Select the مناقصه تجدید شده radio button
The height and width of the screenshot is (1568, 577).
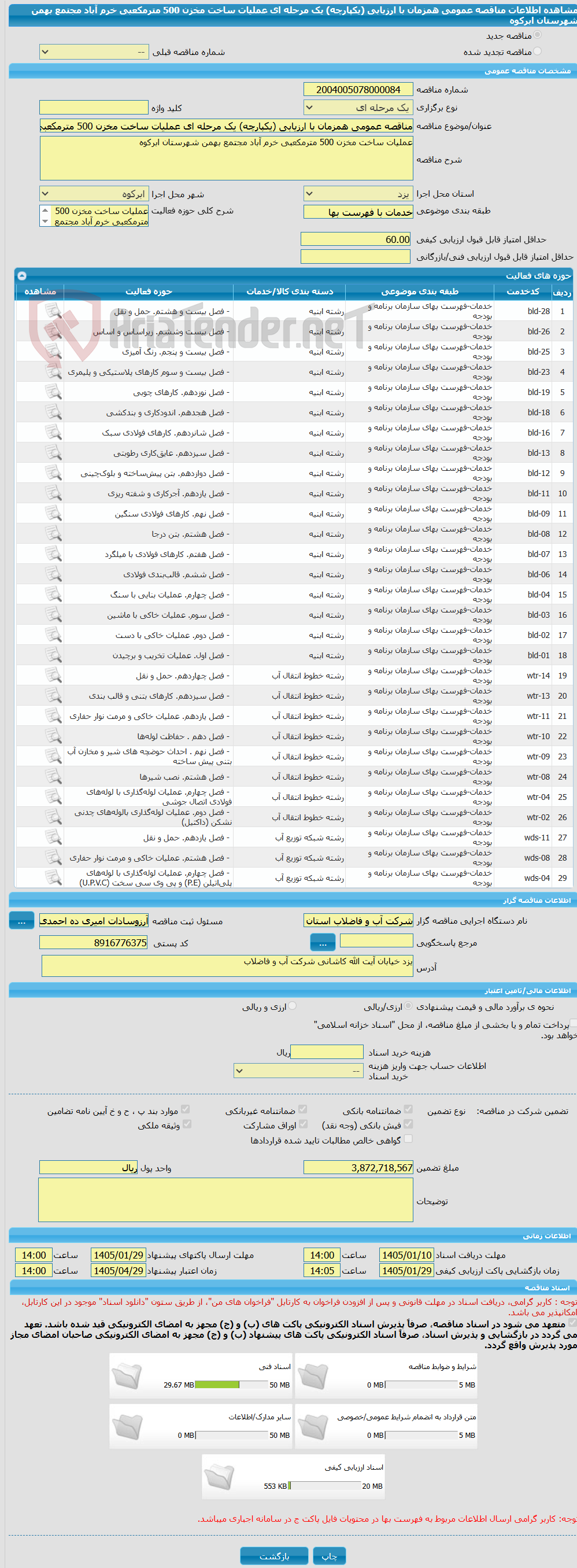point(537,51)
